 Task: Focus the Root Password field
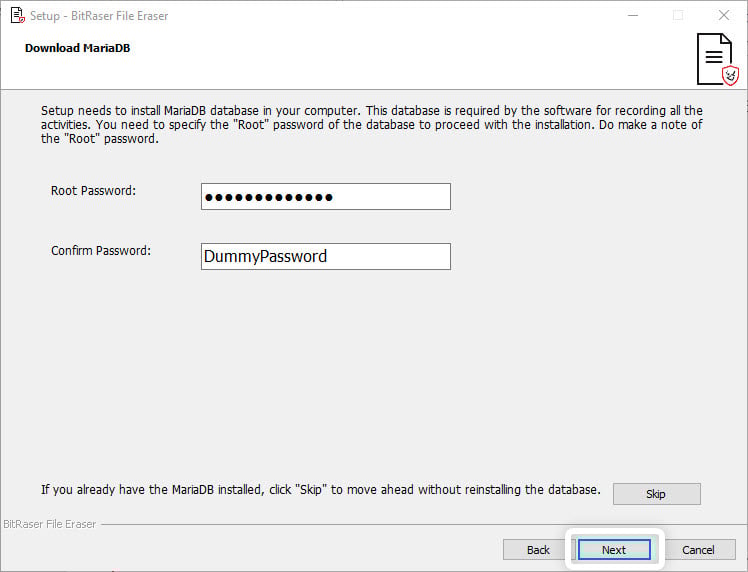point(326,196)
